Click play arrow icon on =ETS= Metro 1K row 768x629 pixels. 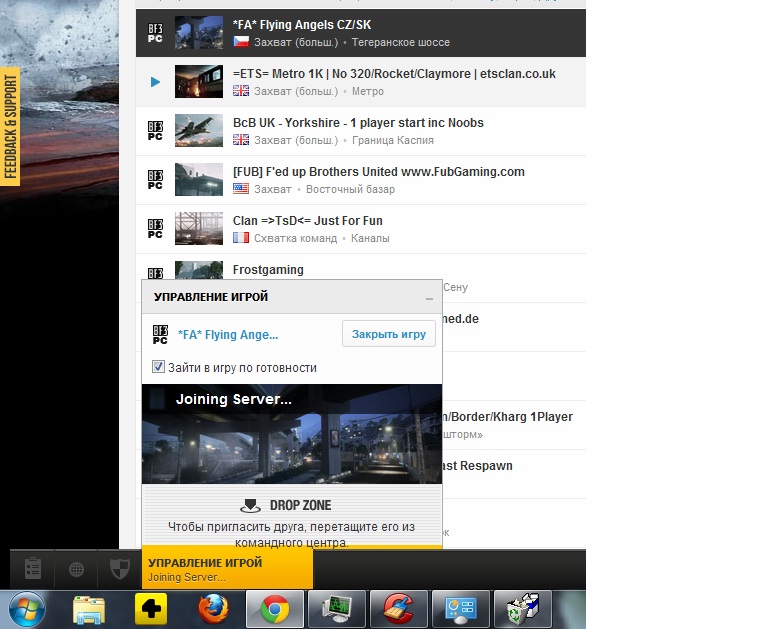(155, 82)
